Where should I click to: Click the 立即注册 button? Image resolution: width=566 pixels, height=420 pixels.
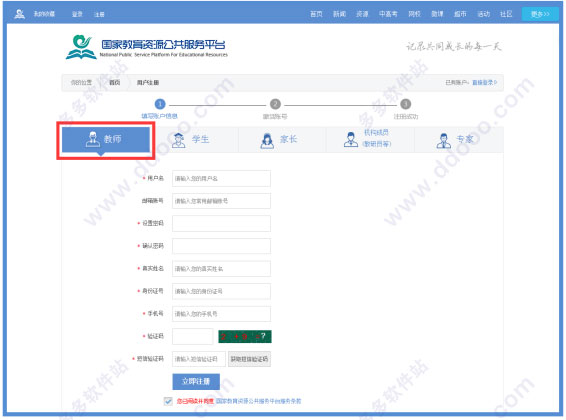pyautogui.click(x=196, y=381)
